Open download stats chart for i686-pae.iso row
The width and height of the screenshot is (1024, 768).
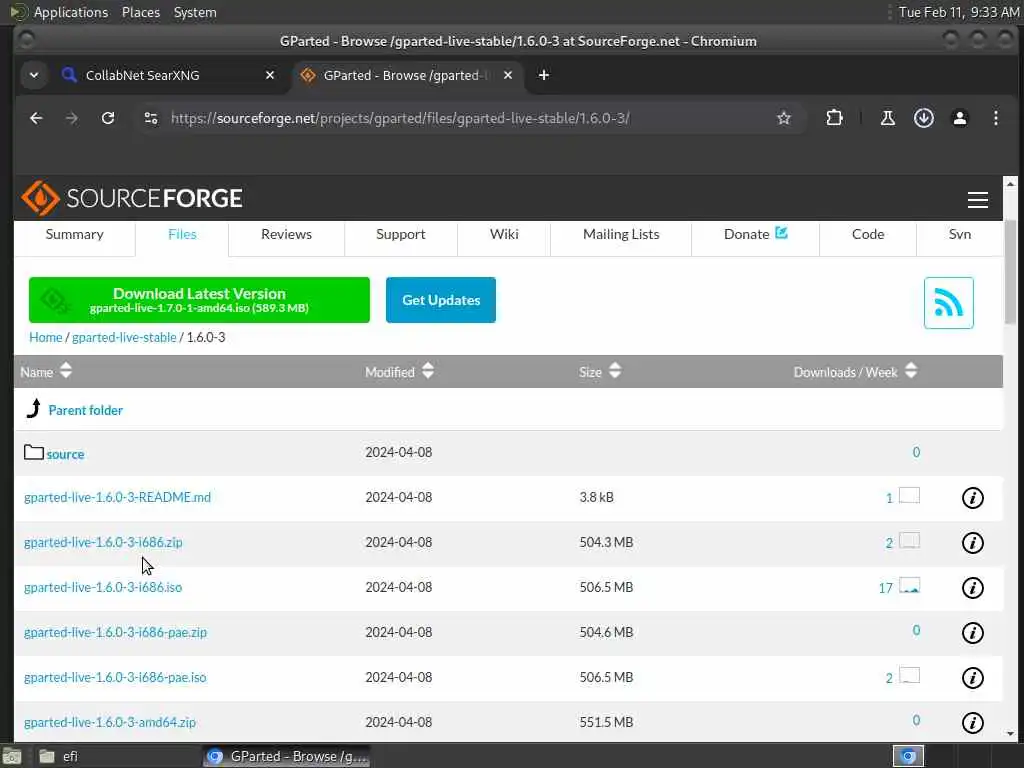click(x=909, y=675)
